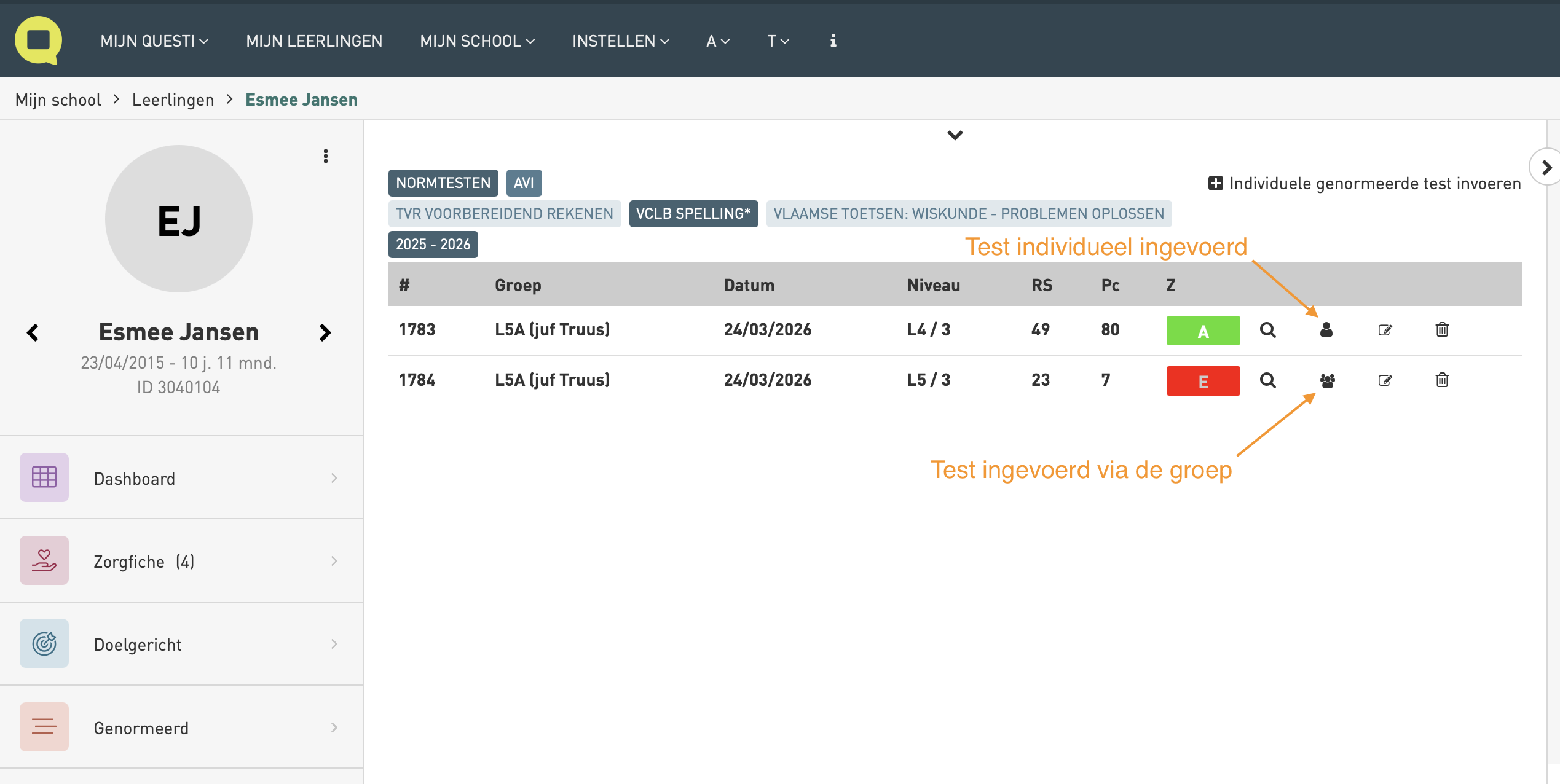Open the Mijn Leerlingen menu item
Screen dimensions: 1560x784
click(314, 41)
